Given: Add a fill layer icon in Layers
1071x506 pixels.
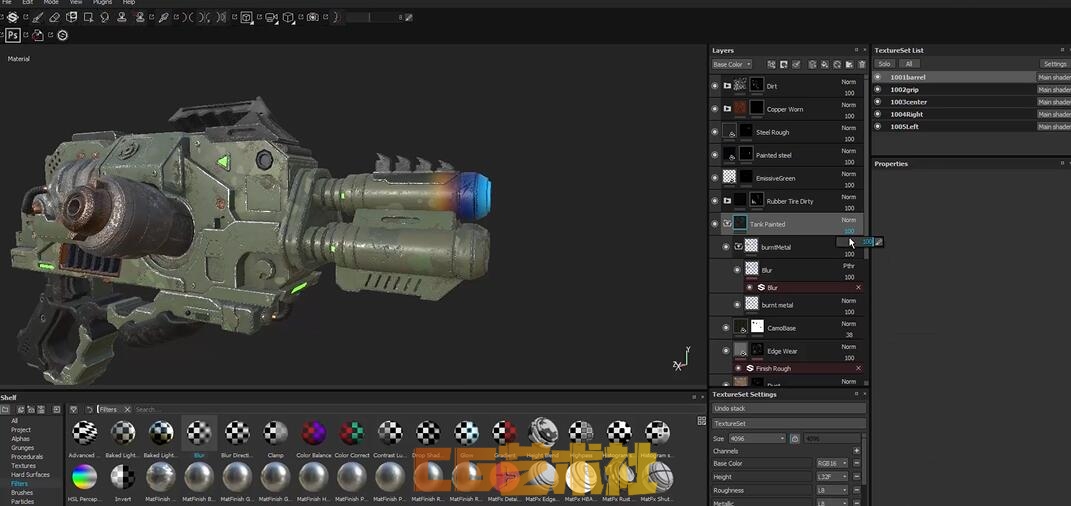Looking at the screenshot, I should click(824, 64).
